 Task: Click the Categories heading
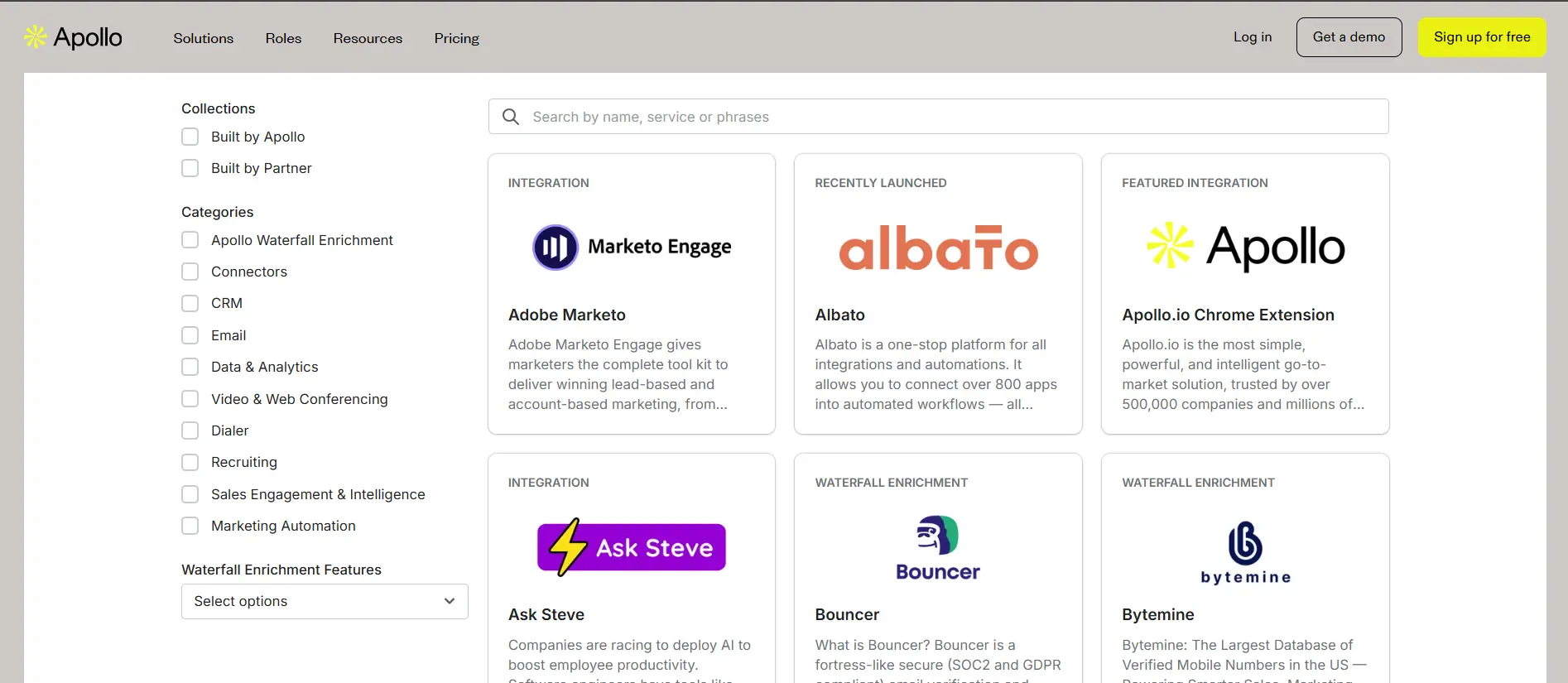point(218,212)
